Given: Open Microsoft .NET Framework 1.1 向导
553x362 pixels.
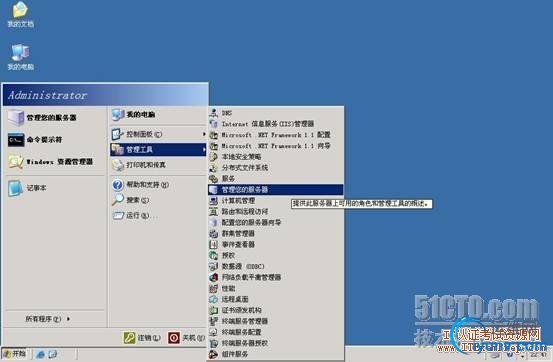Looking at the screenshot, I should (276, 146).
